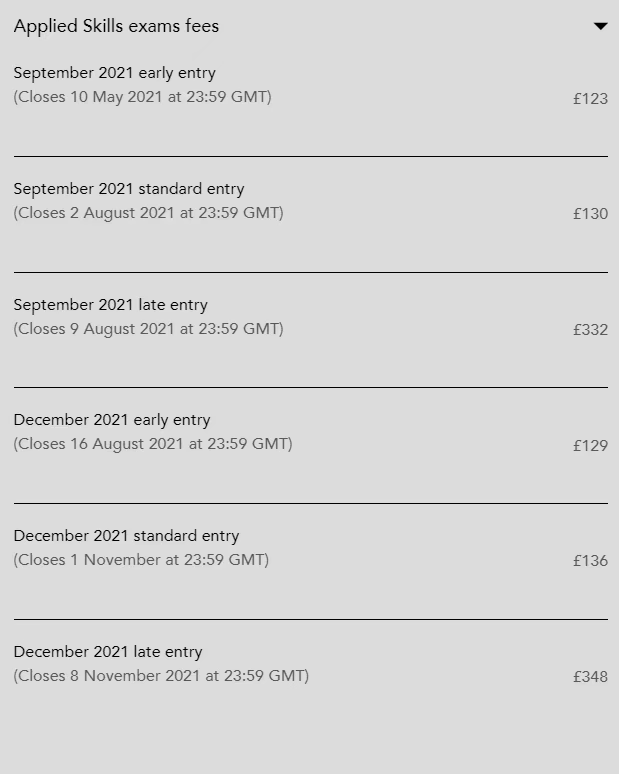Select December 2021 standard entry title
The image size is (619, 774).
[126, 536]
